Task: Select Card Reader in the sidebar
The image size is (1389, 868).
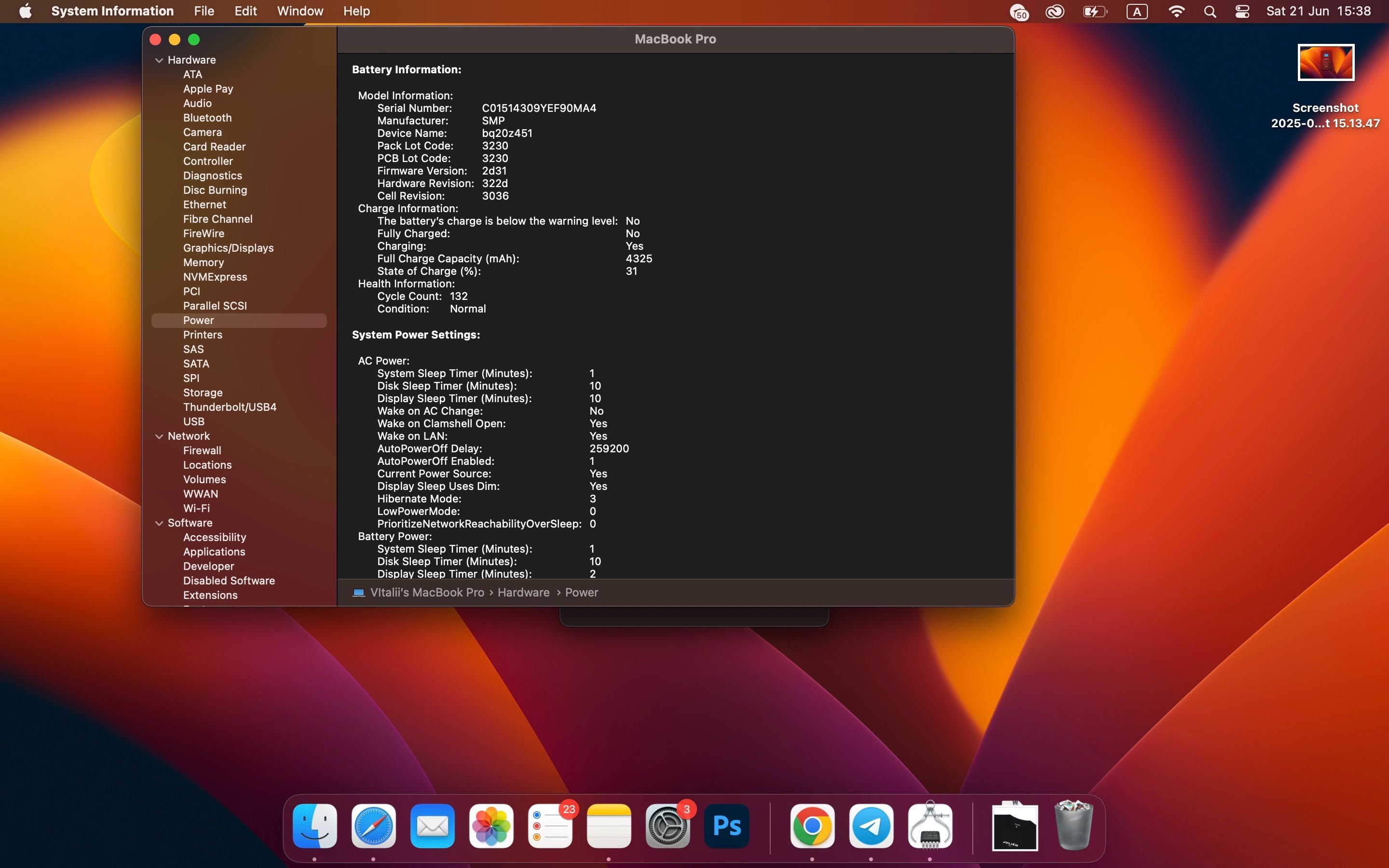Action: [x=214, y=147]
